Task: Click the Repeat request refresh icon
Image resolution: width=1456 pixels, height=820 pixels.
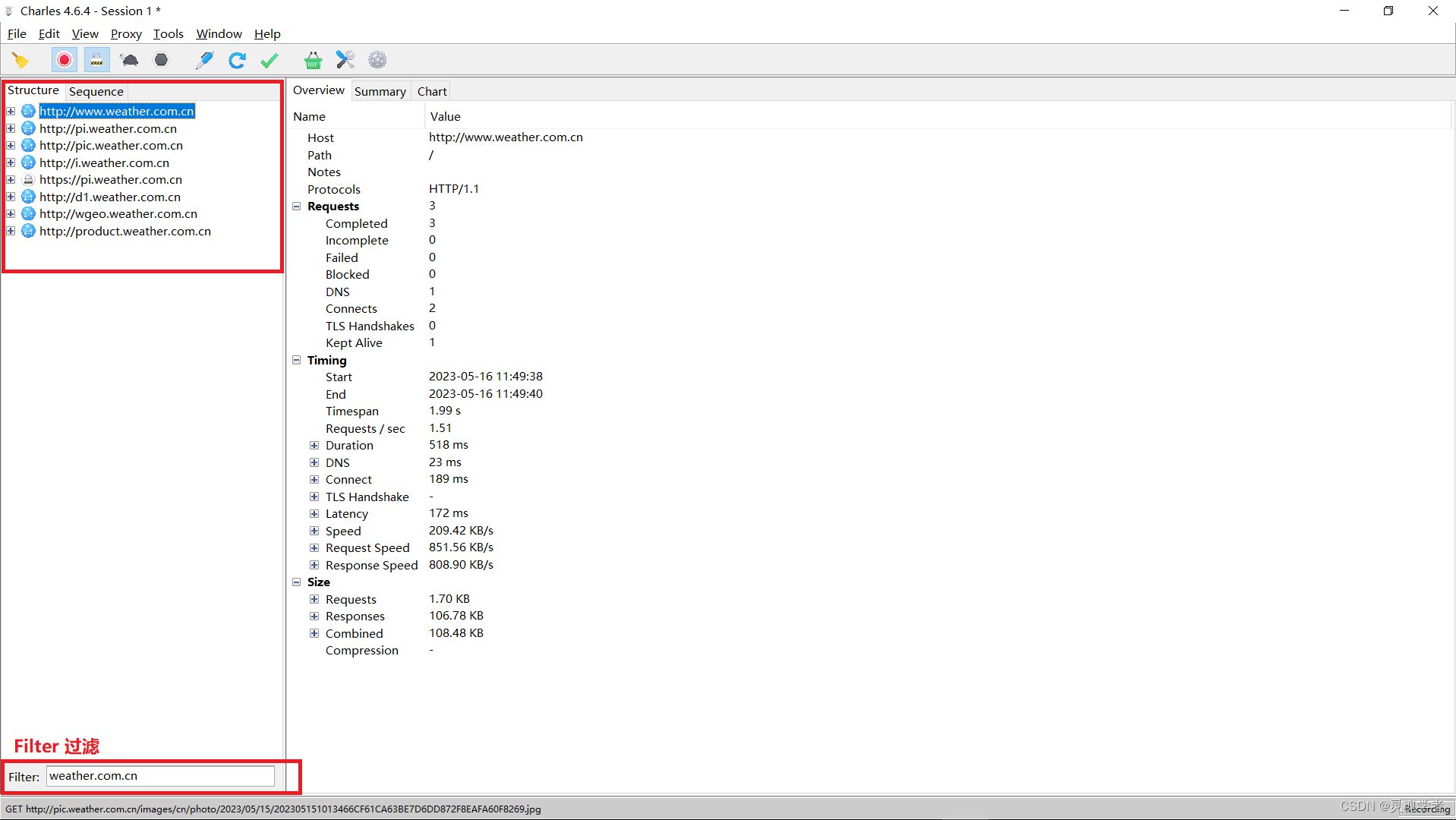Action: click(x=237, y=60)
